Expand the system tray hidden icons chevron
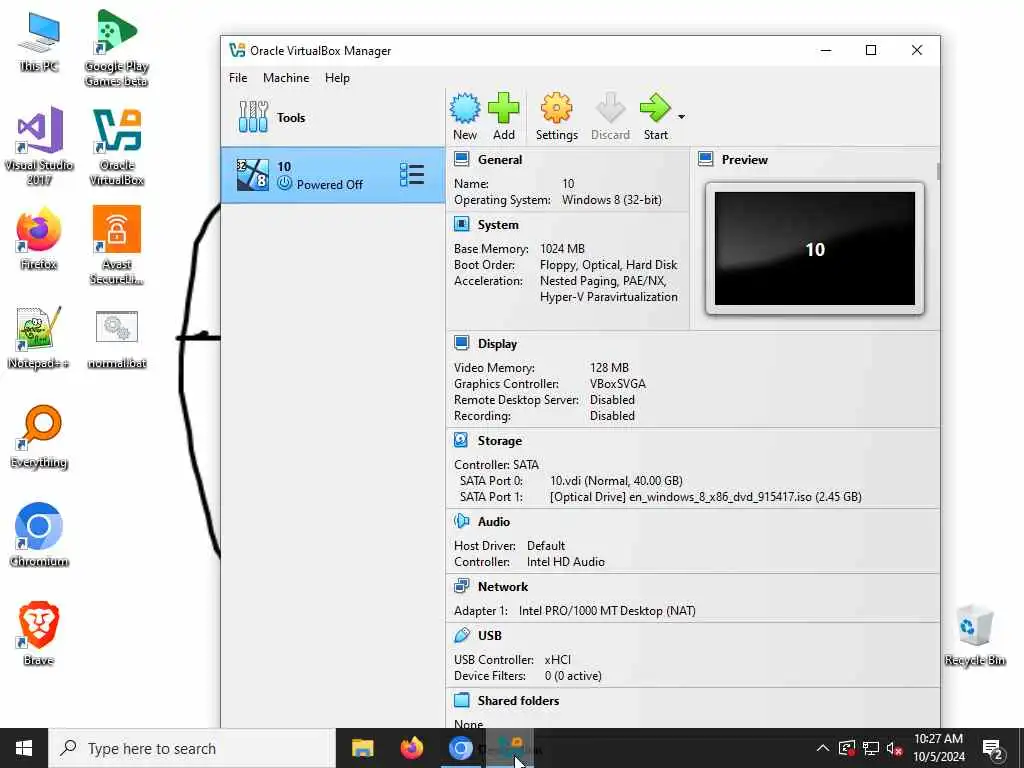The image size is (1024, 768). coord(823,748)
